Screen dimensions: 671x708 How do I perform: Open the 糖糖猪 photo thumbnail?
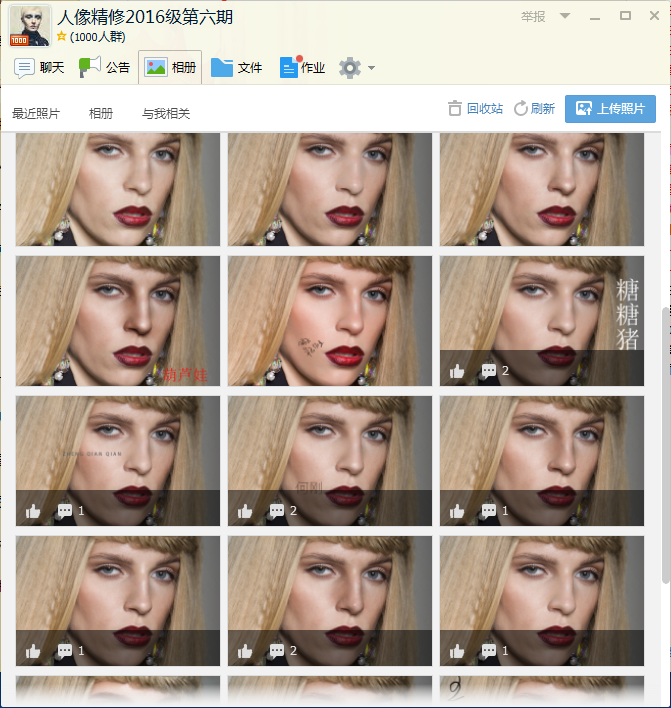tap(542, 321)
